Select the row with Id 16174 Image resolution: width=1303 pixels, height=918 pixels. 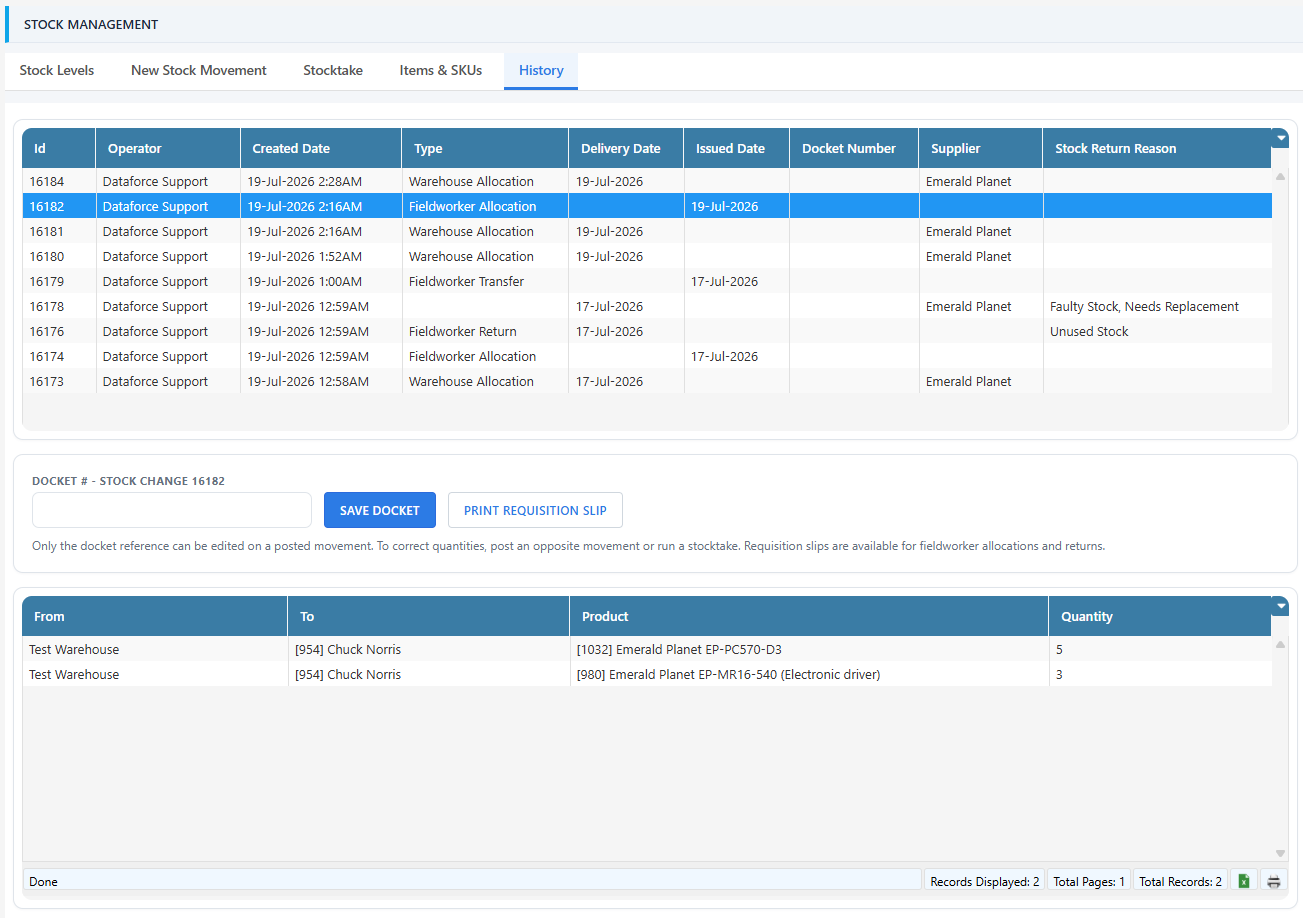point(647,356)
